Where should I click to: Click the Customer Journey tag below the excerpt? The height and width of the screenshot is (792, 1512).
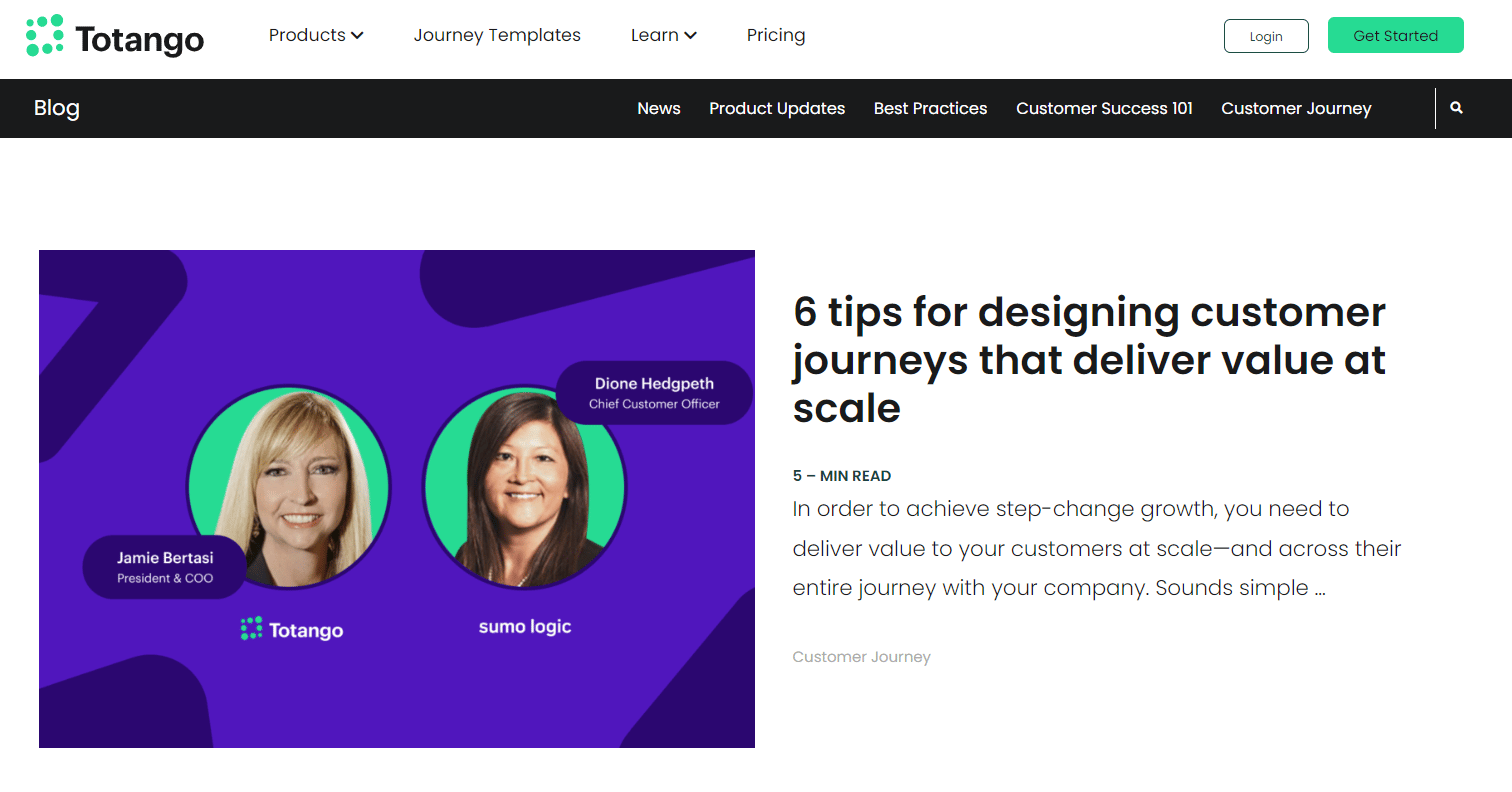861,656
